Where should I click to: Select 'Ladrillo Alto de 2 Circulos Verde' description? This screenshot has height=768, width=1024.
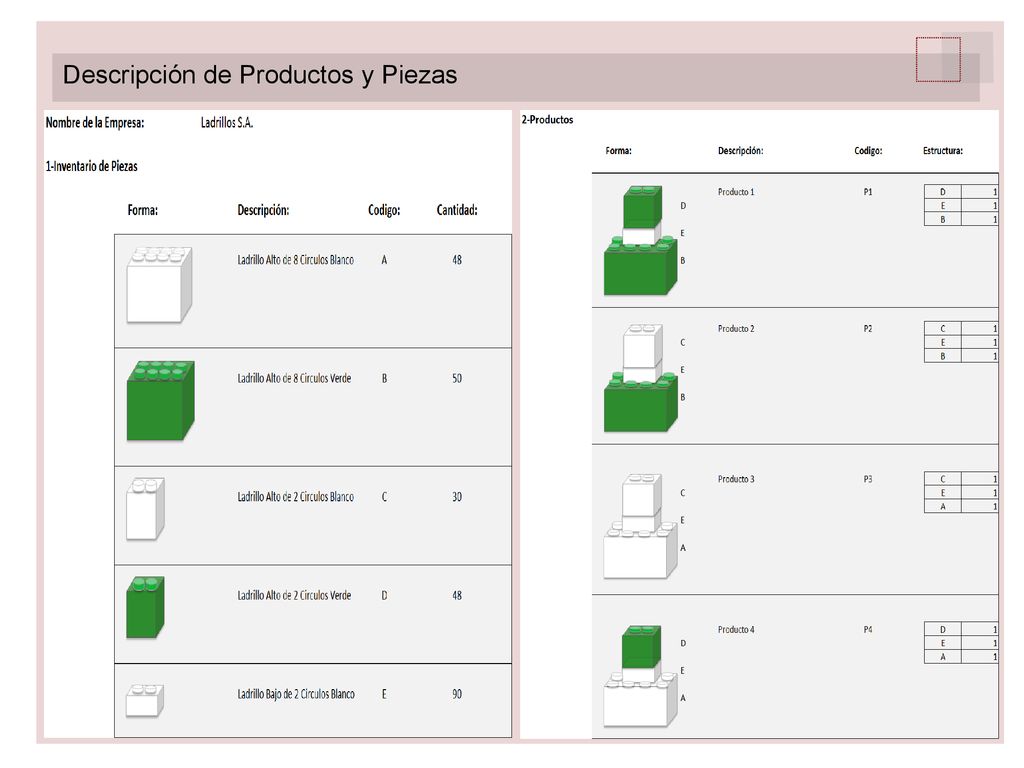coord(295,596)
